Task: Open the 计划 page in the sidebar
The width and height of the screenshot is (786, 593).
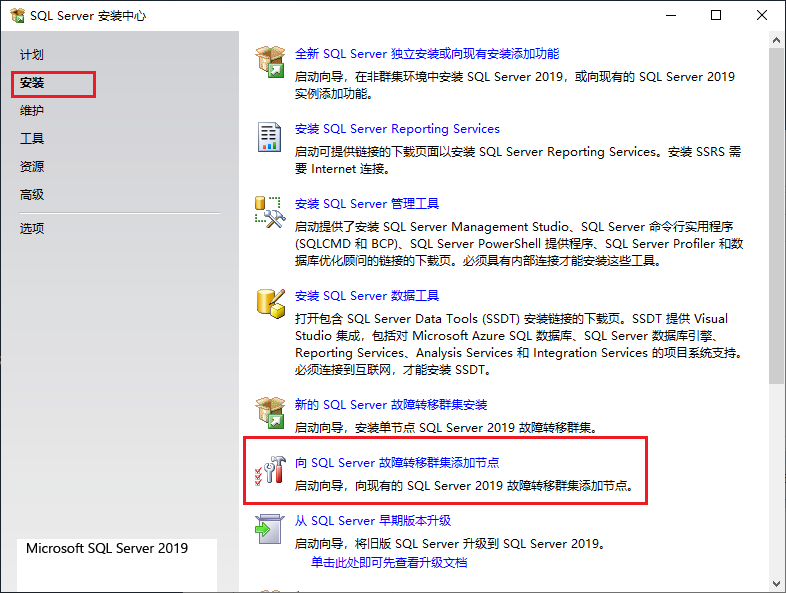Action: (32, 55)
